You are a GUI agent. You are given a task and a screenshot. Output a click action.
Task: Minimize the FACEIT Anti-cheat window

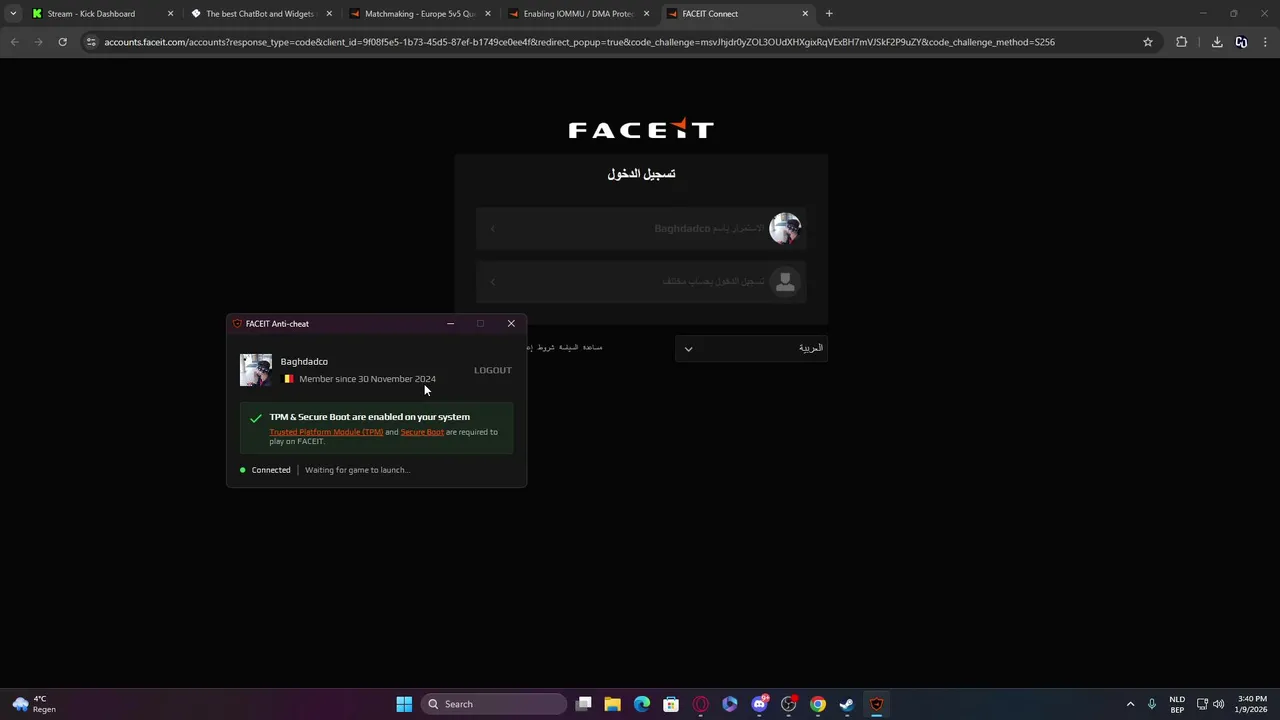click(x=450, y=324)
